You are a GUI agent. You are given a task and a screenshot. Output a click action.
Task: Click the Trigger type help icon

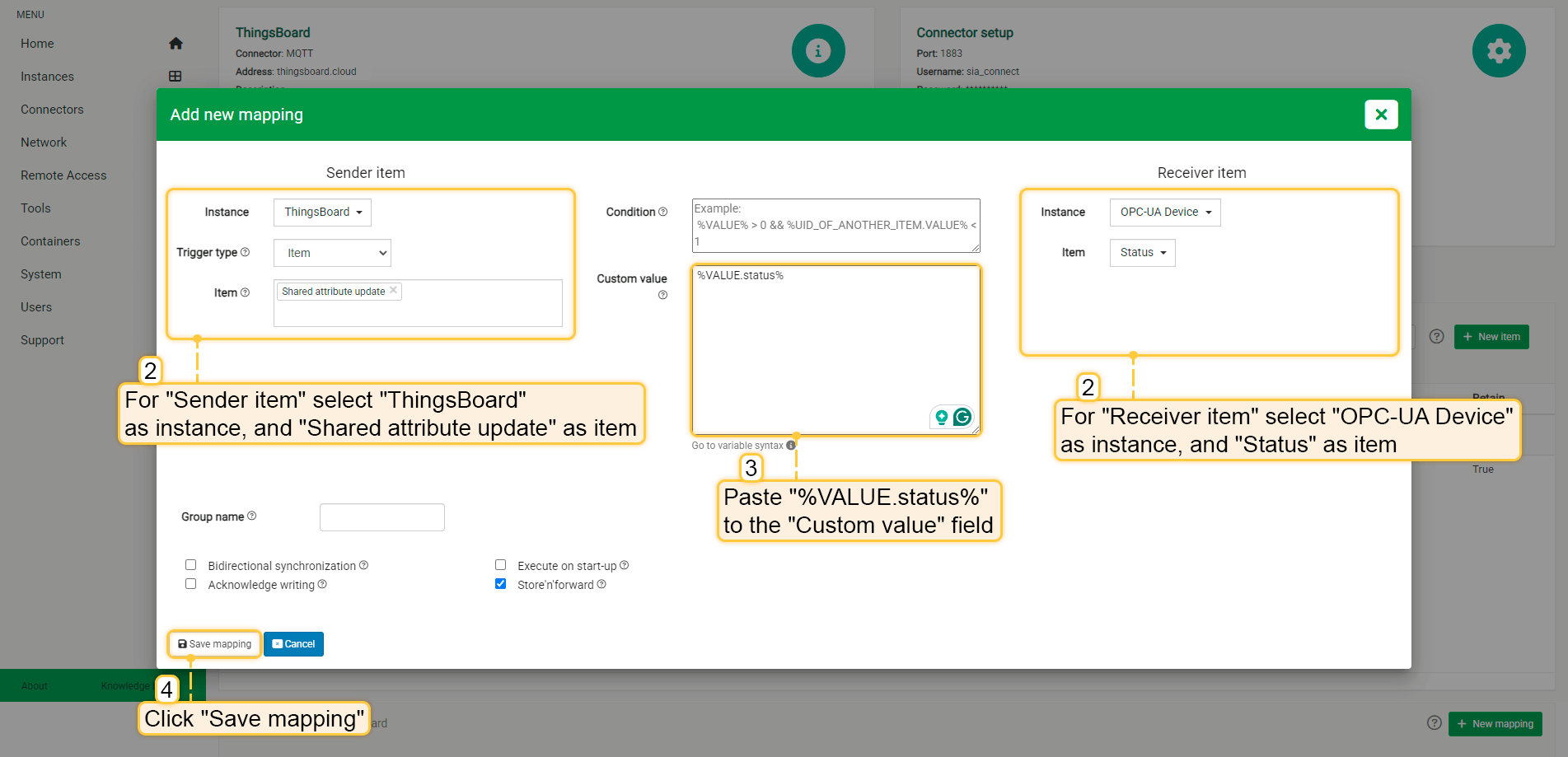245,253
